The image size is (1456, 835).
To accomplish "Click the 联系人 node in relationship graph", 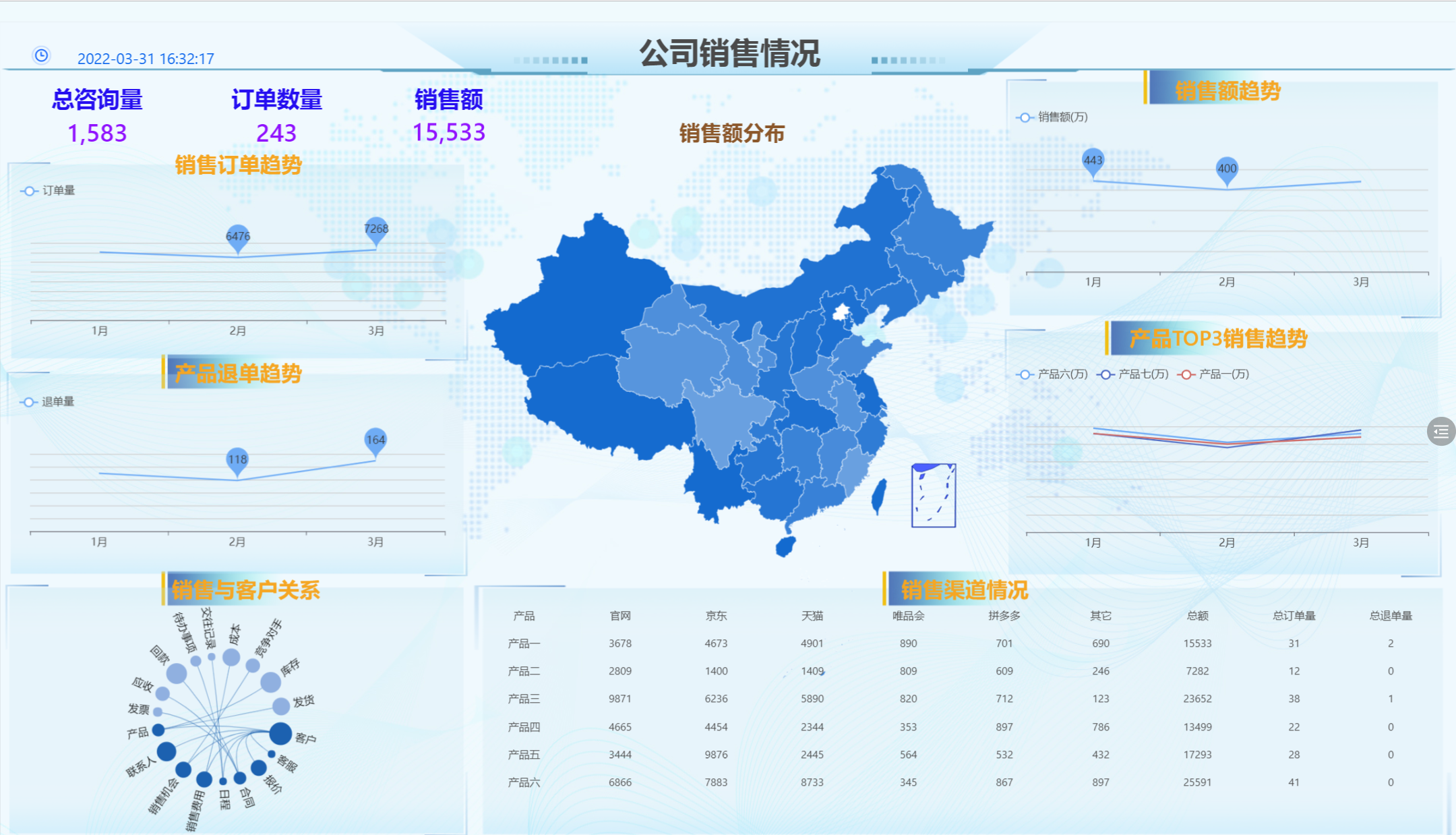I will 166,751.
